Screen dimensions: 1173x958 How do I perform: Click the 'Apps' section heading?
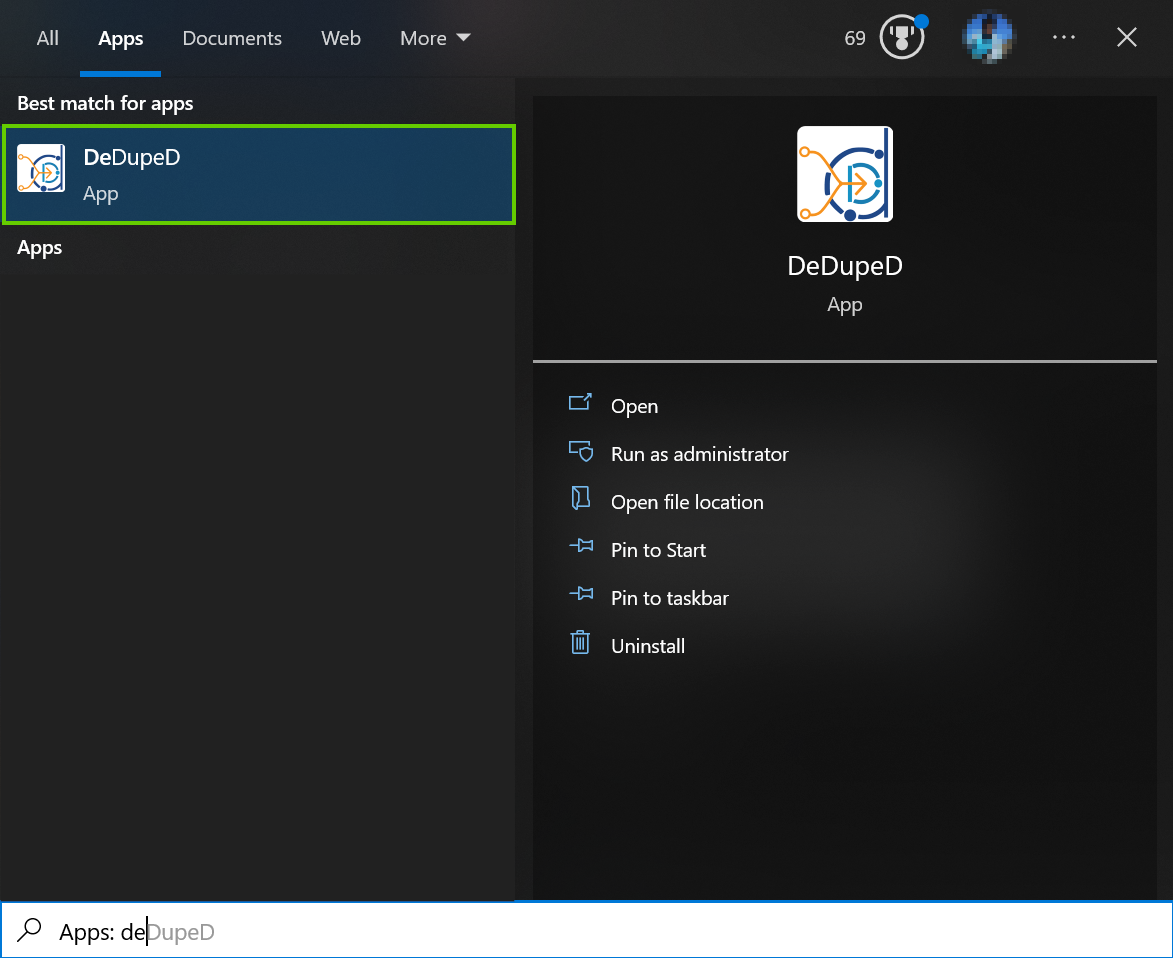pos(40,248)
